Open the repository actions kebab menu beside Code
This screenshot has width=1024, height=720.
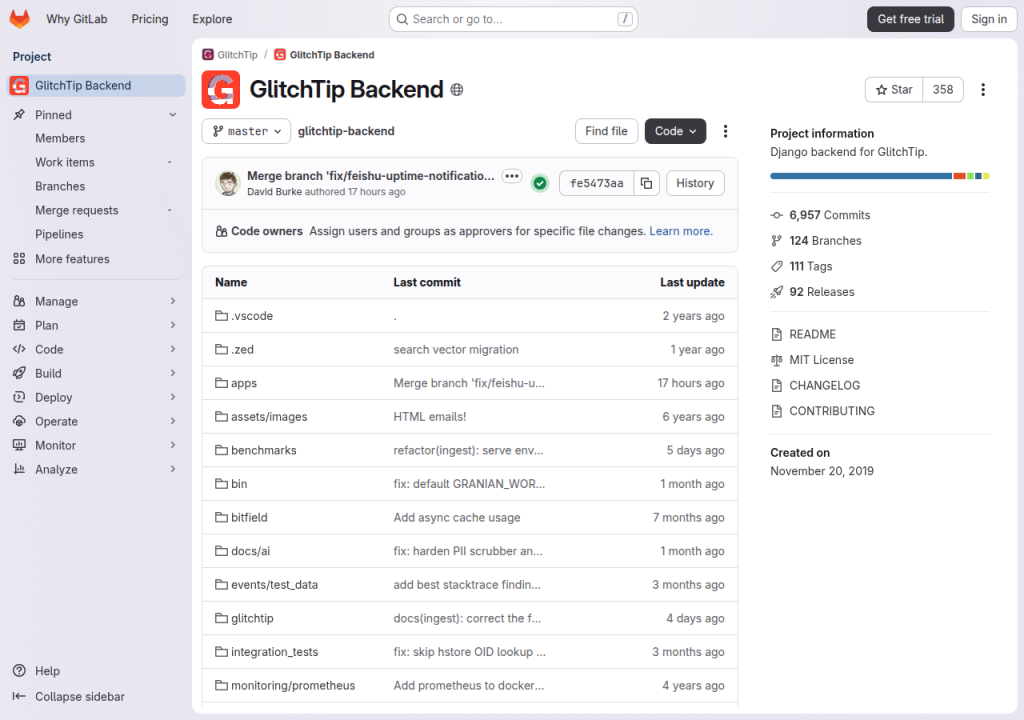pos(725,131)
